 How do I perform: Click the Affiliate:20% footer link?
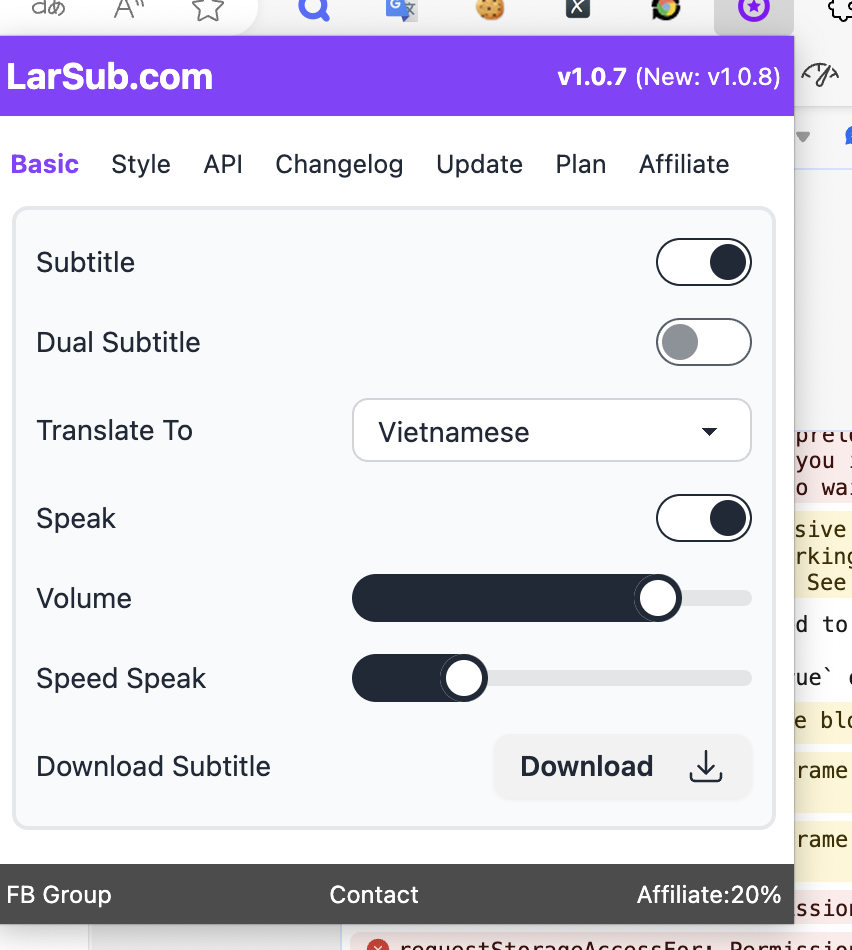(709, 894)
